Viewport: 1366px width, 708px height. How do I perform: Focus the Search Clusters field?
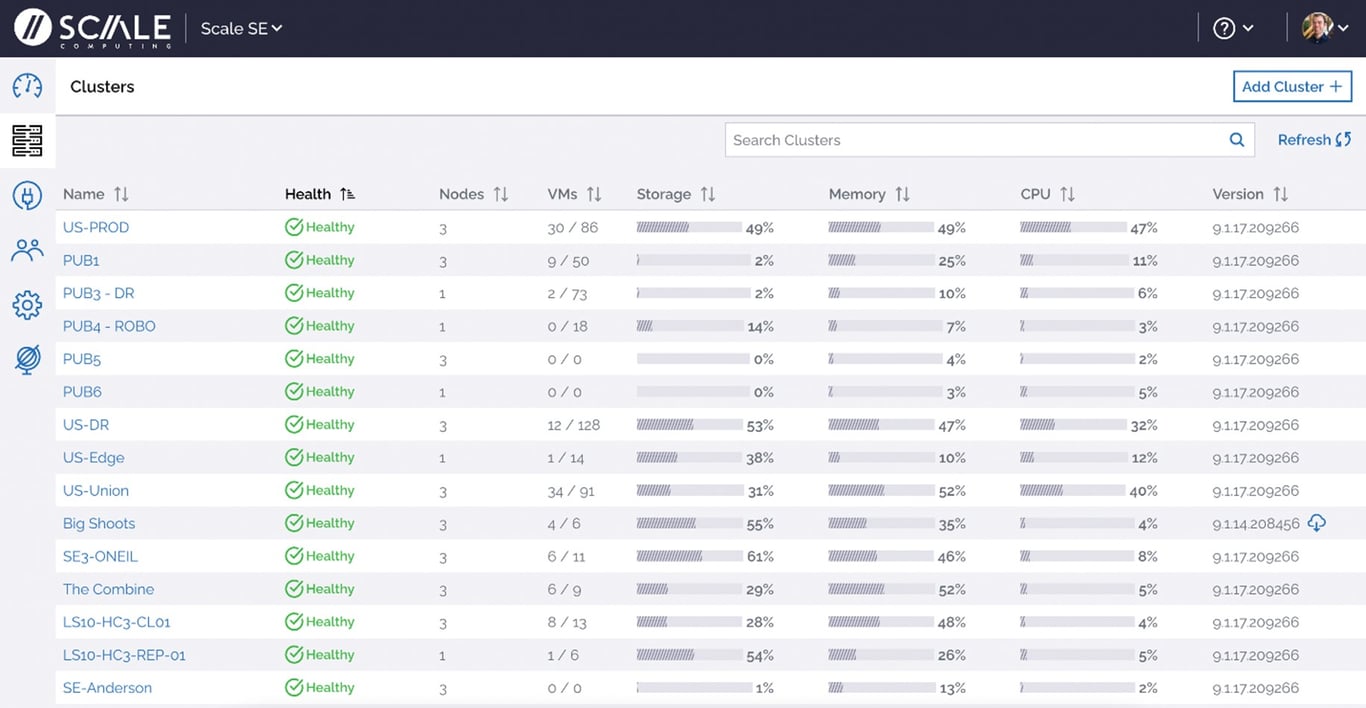[x=989, y=140]
